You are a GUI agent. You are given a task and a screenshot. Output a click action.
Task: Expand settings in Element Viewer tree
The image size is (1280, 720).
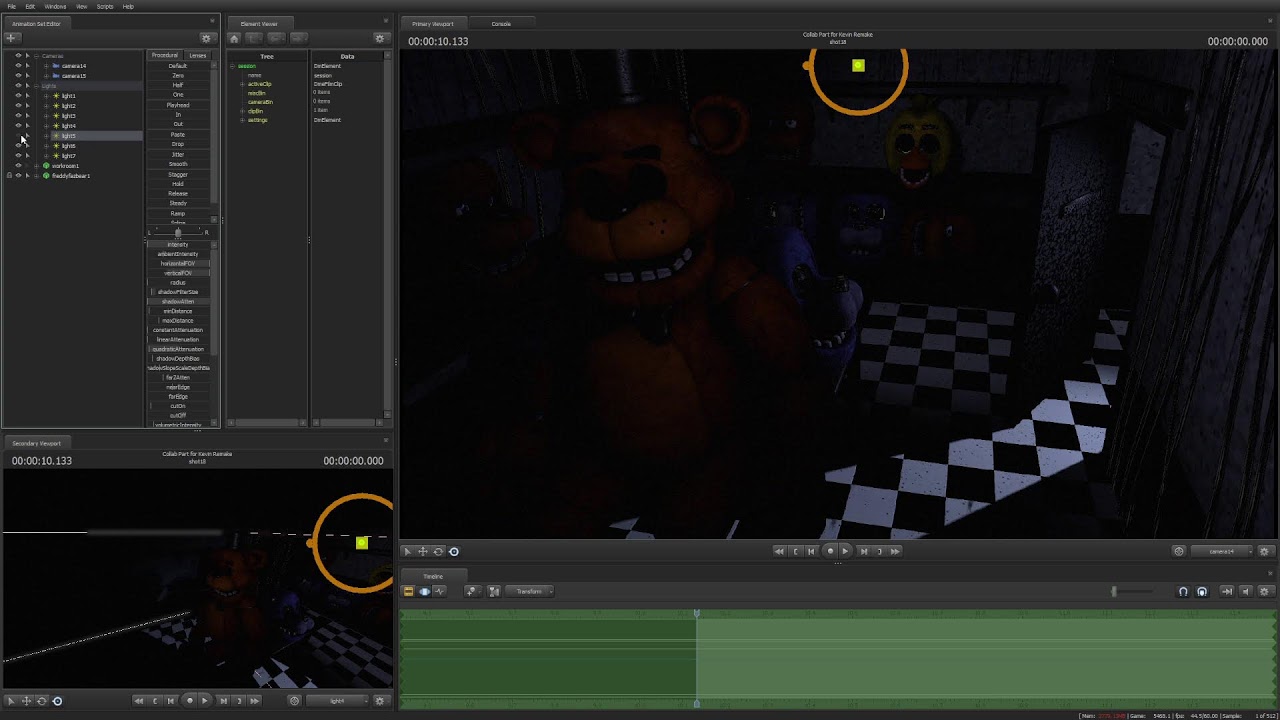click(242, 120)
